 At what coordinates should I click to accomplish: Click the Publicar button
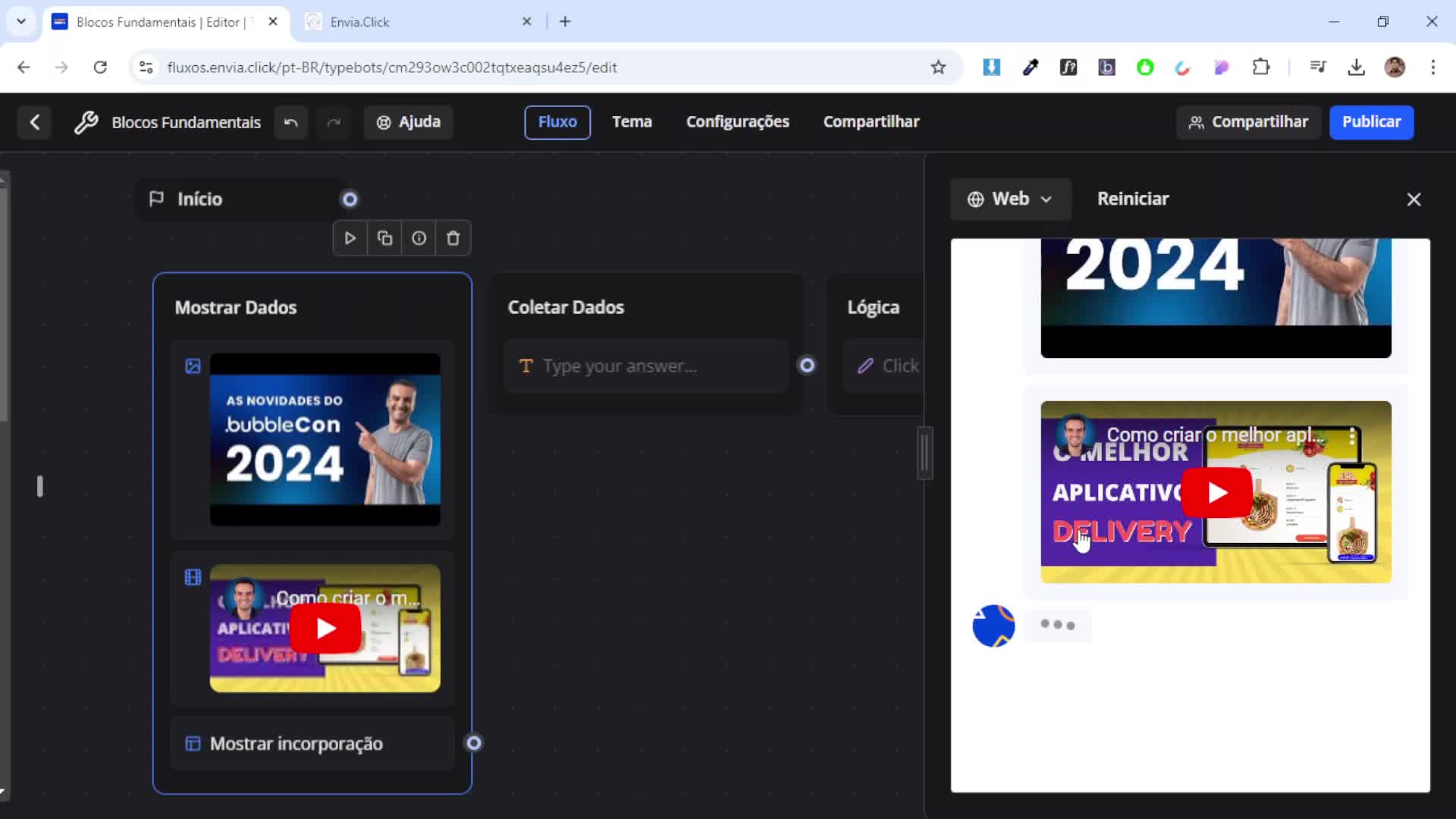point(1371,122)
